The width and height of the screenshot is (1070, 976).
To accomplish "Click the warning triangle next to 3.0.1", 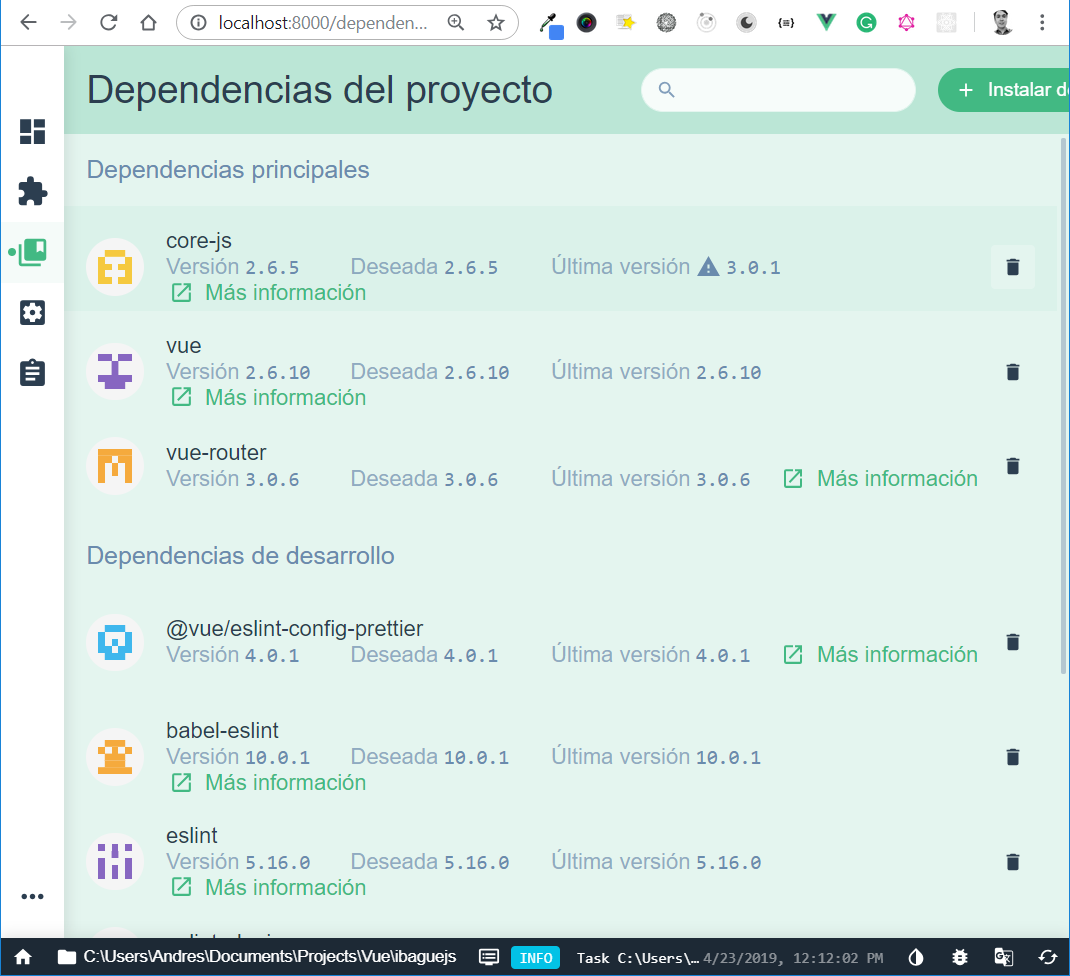I will coord(708,267).
